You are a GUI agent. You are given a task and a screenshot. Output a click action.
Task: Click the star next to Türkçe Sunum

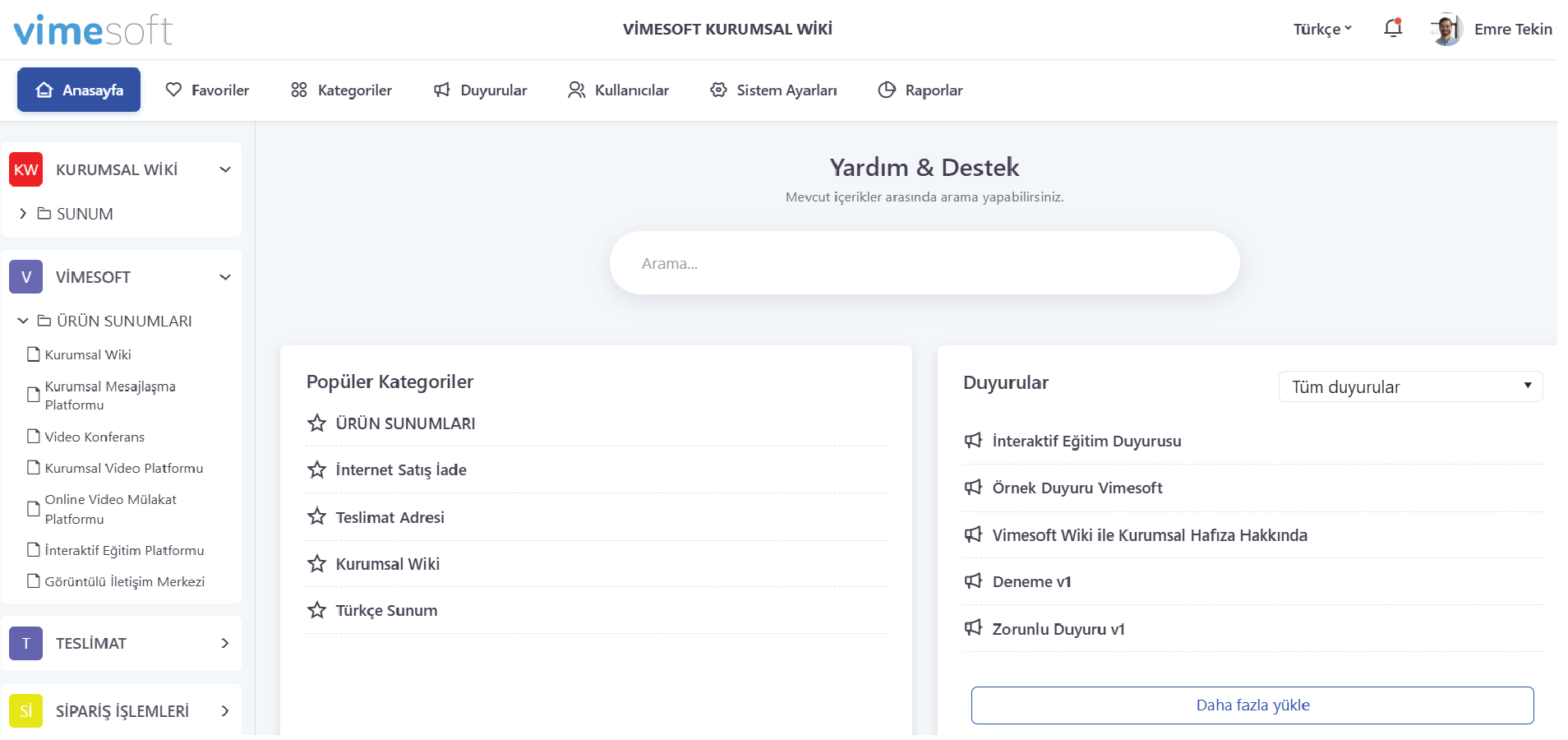(x=316, y=610)
